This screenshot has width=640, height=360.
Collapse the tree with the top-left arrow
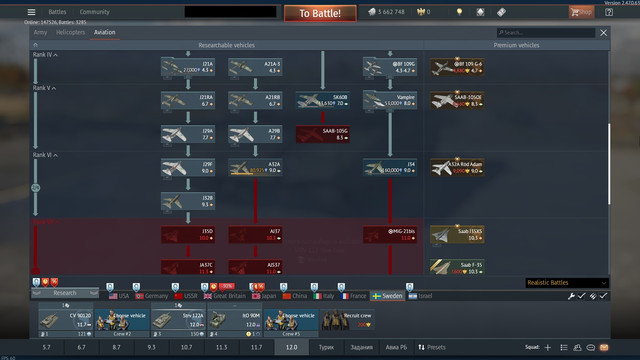(36, 45)
